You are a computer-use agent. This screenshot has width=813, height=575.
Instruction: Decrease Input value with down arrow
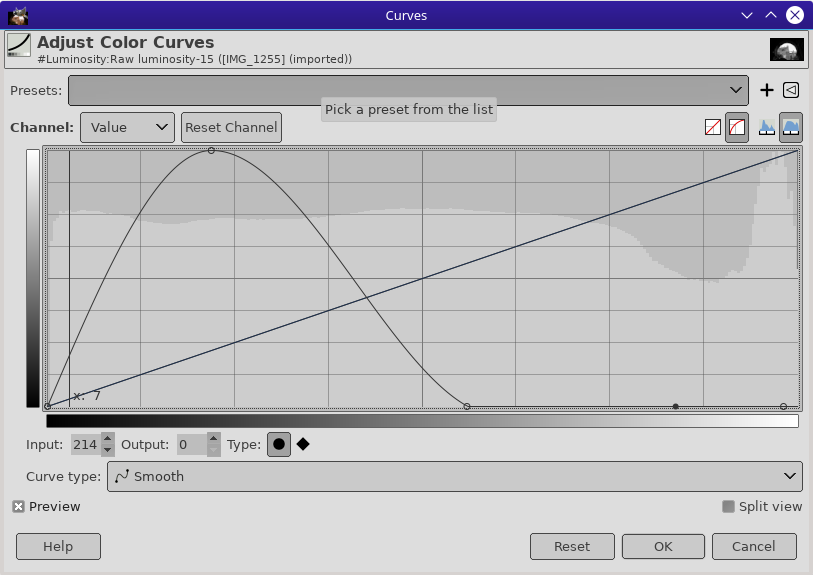107,450
